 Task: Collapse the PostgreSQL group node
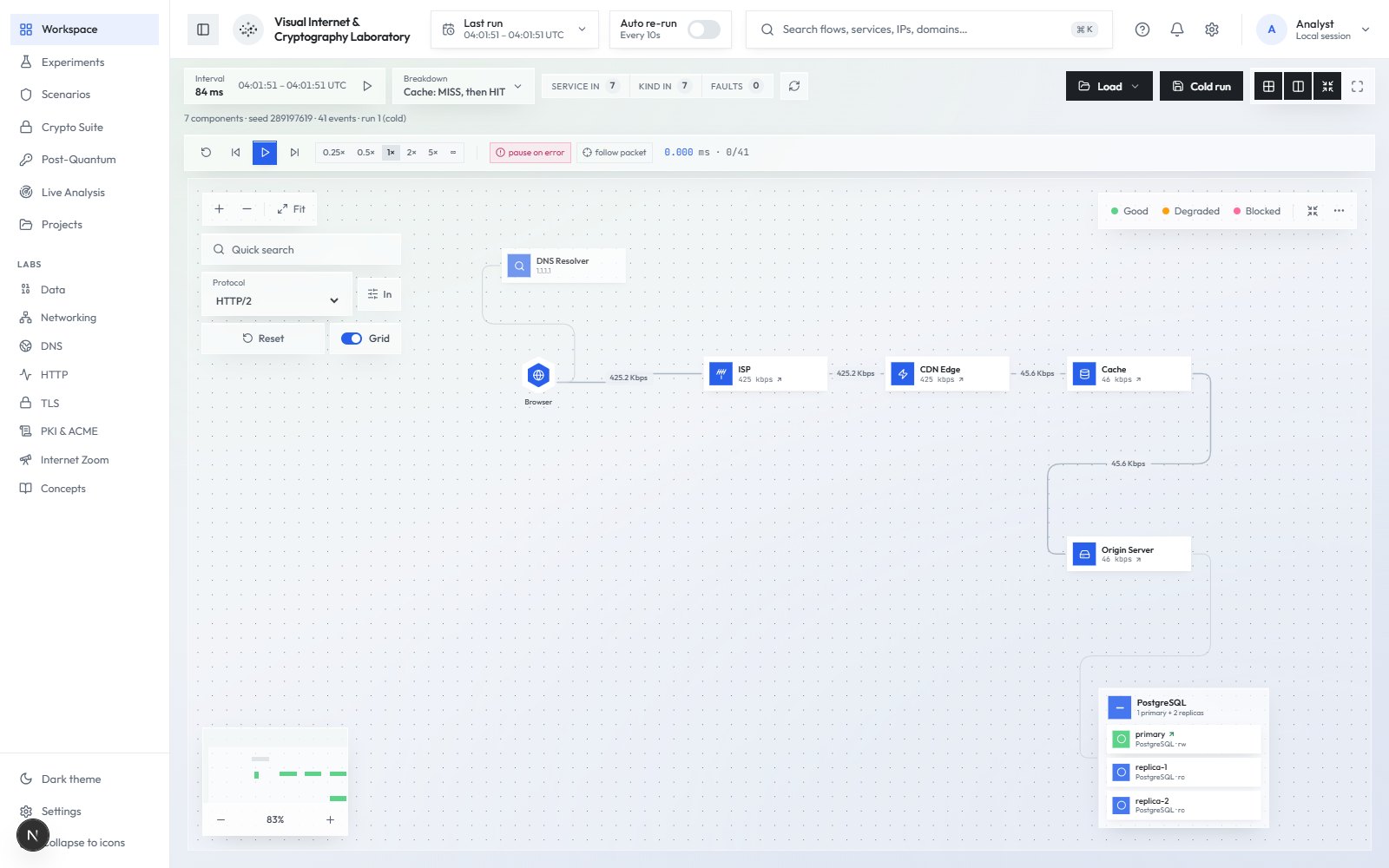(1120, 707)
